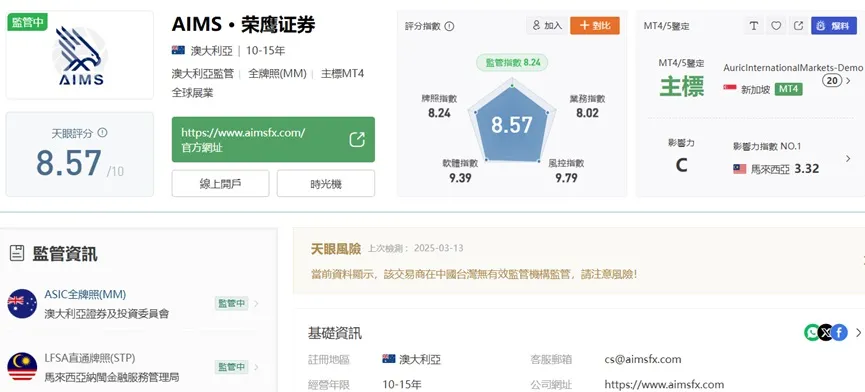
Task: Click 監管中 status next to ASIC license
Action: [x=231, y=304]
